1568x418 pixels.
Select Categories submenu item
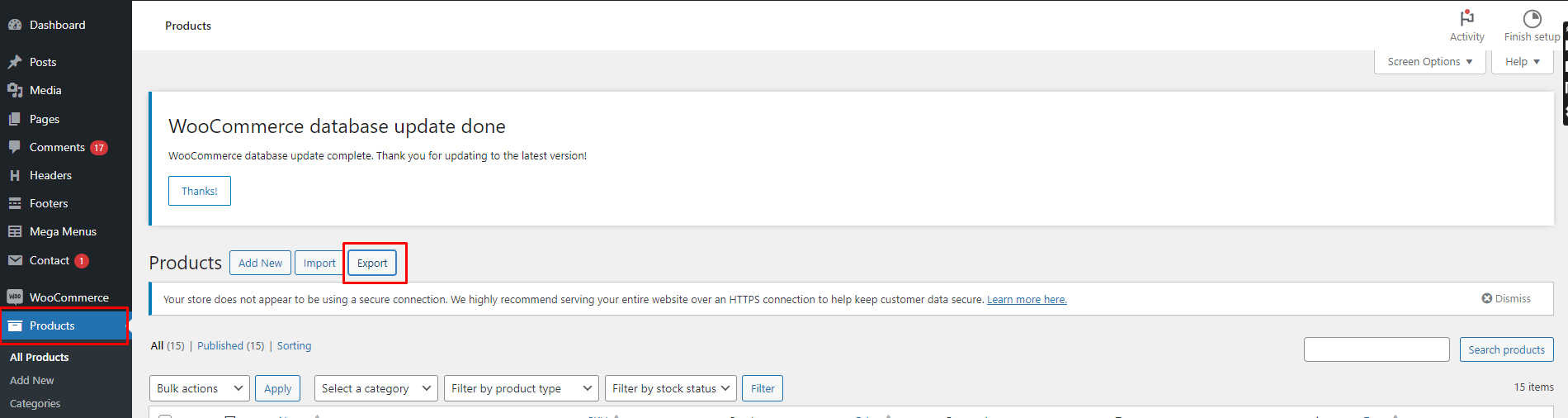(x=35, y=403)
